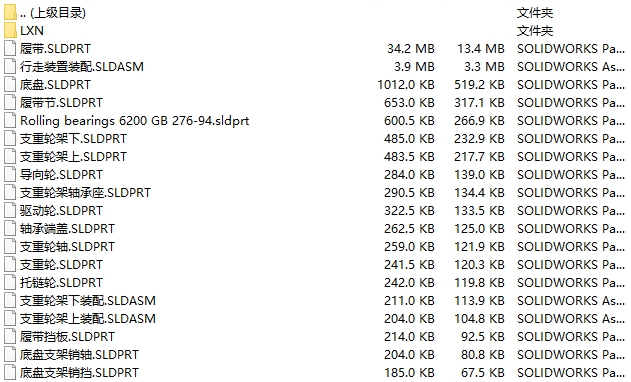
Task: Select 支重轮架上装配.SLDASM assembly file
Action: 88,318
